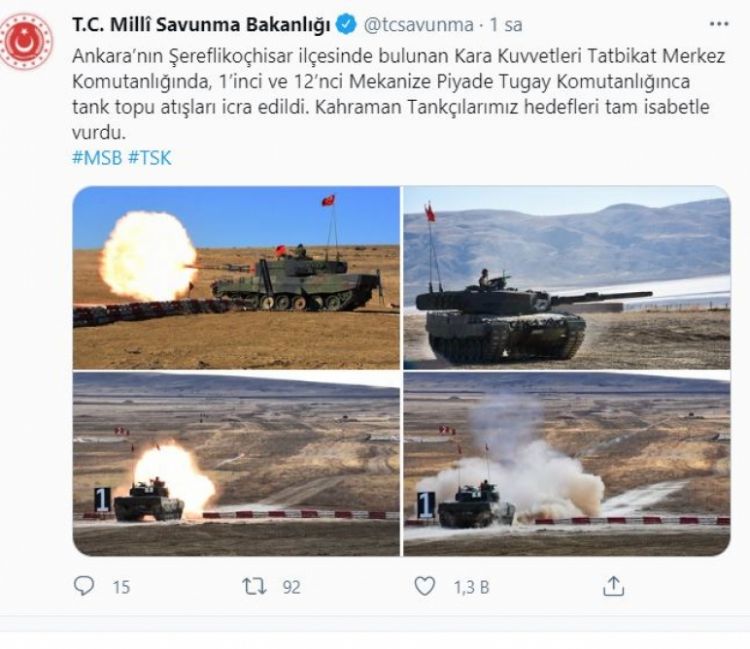750x649 pixels.
Task: Click the retweet count 92
Action: click(291, 587)
